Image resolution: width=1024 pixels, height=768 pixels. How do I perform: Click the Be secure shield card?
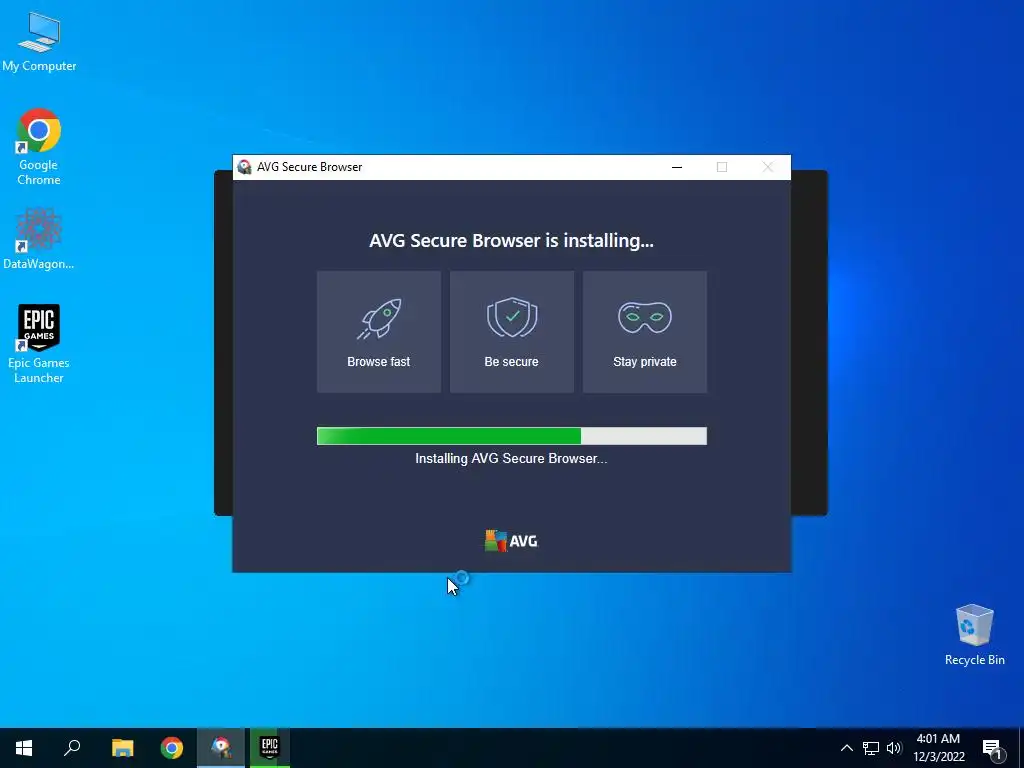click(512, 332)
